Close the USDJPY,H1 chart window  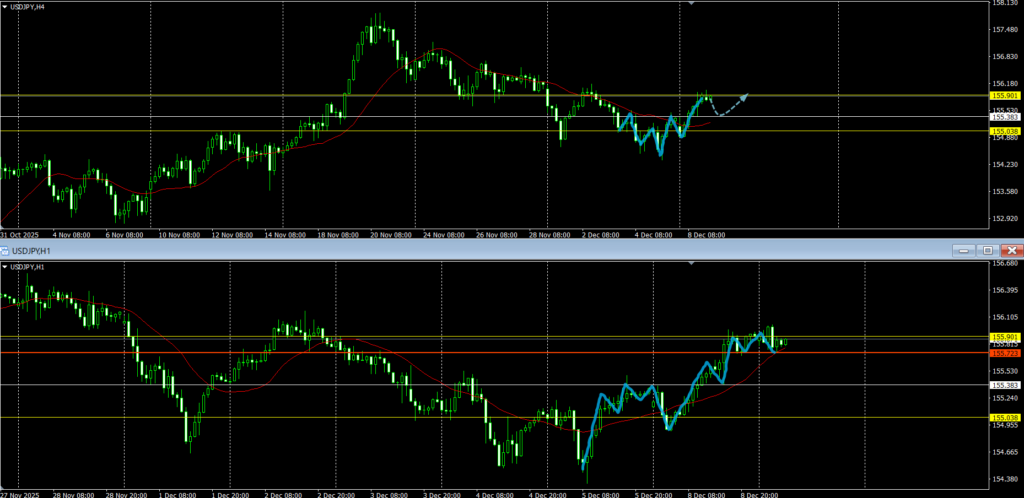(x=1011, y=249)
